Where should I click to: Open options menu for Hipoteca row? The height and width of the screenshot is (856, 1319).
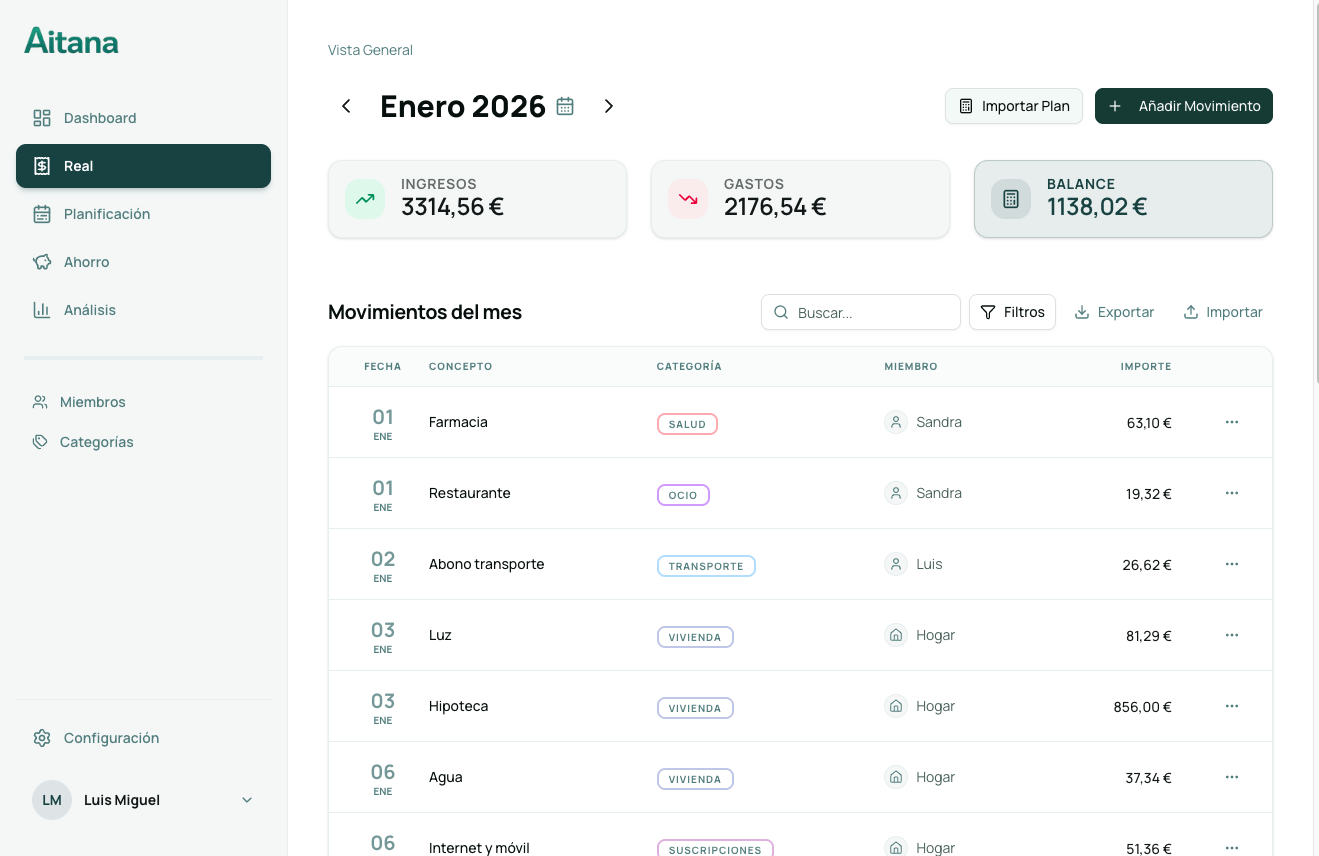pos(1231,706)
